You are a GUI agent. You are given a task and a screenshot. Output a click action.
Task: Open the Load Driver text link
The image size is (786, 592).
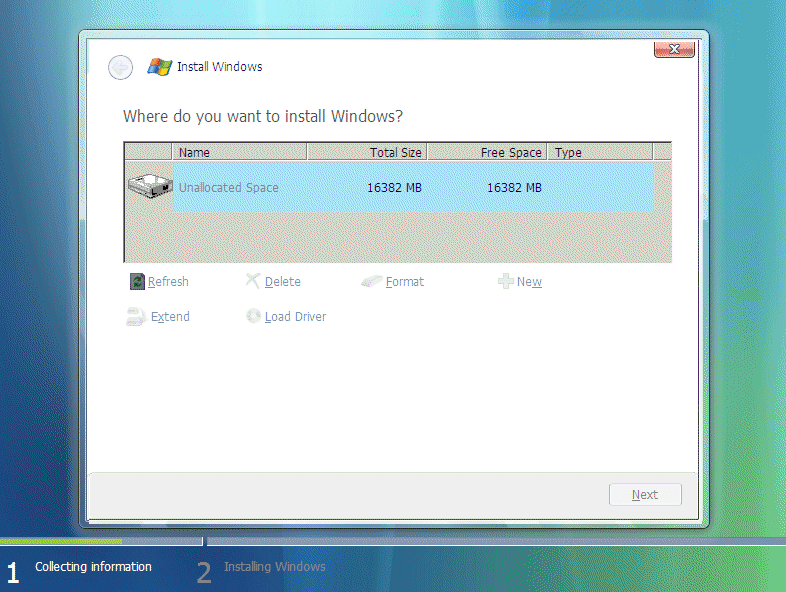pyautogui.click(x=295, y=317)
